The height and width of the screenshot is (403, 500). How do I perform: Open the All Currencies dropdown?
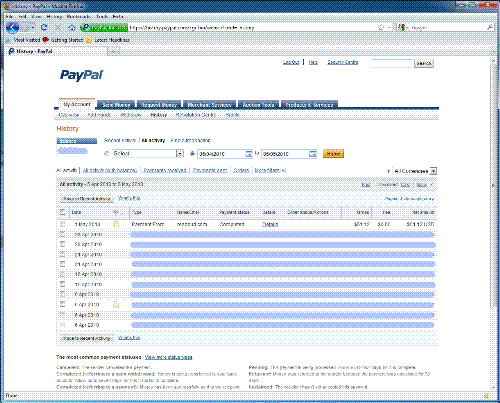[415, 171]
